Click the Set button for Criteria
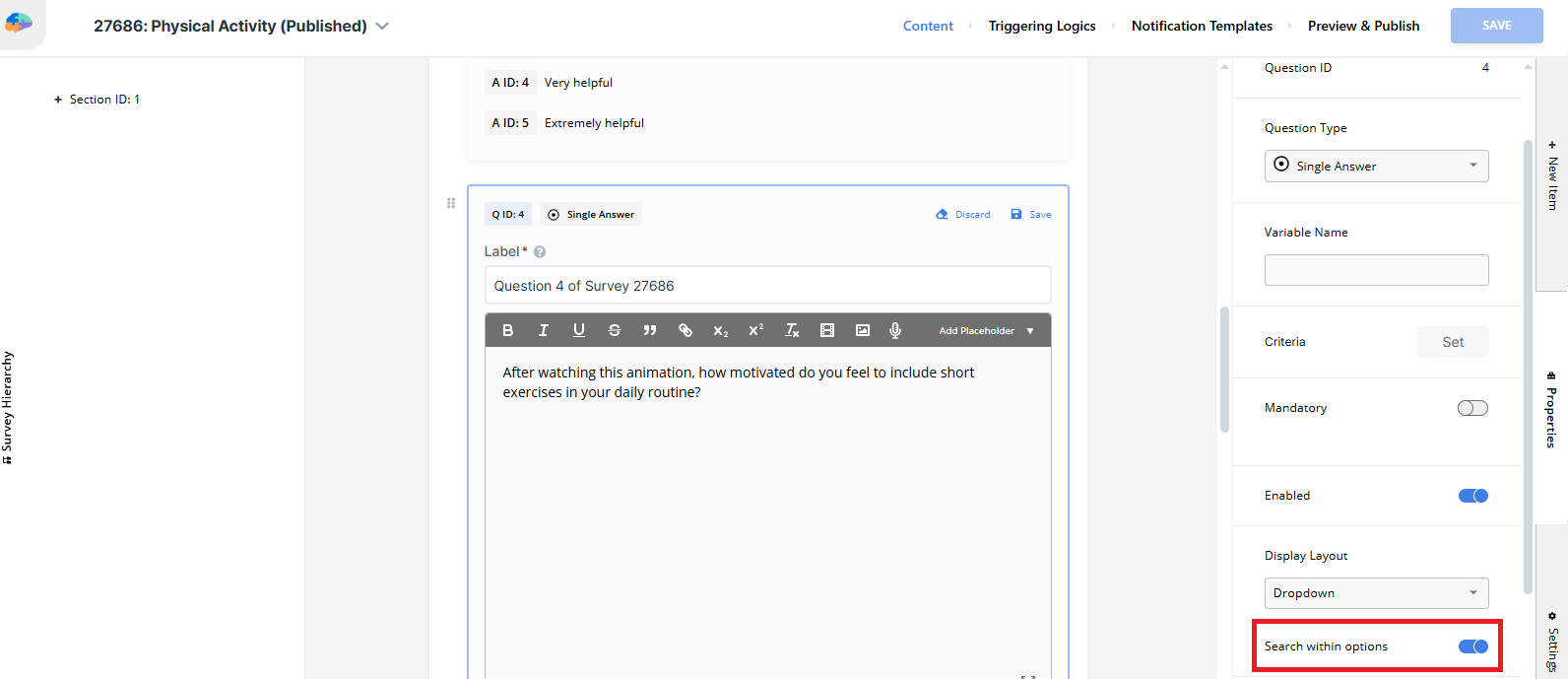Screen dimensions: 1568x679 (x=1453, y=342)
